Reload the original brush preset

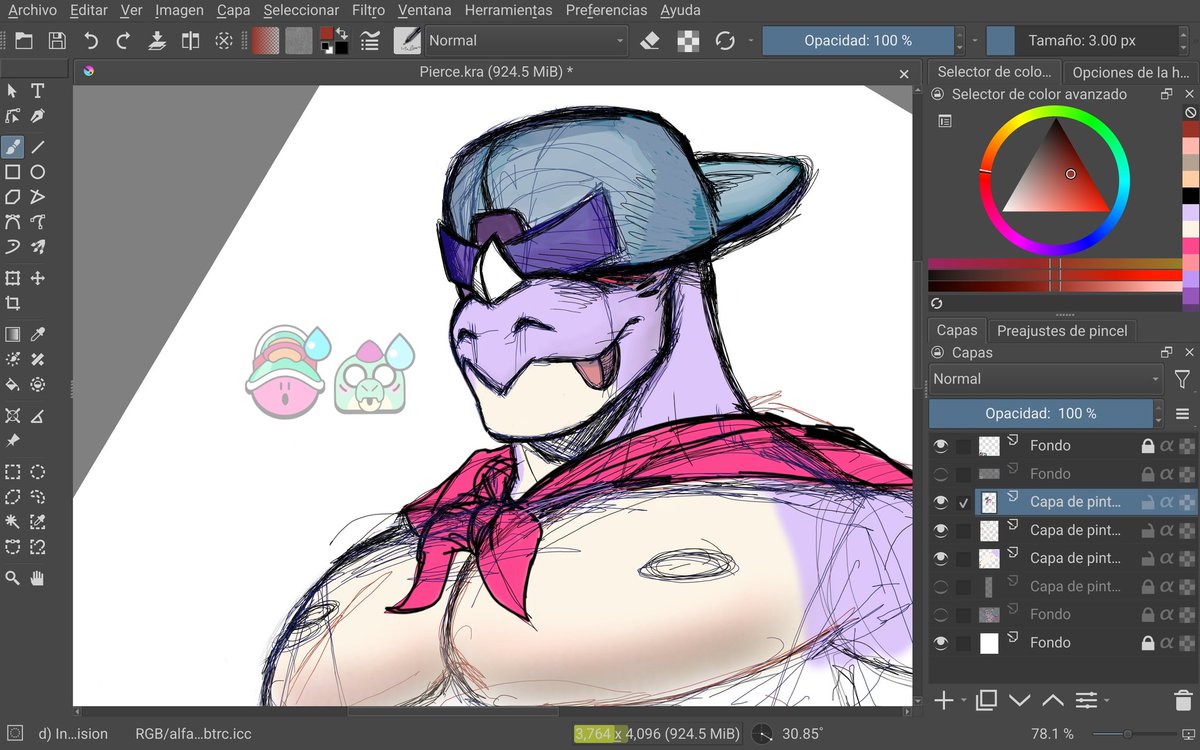(x=725, y=41)
